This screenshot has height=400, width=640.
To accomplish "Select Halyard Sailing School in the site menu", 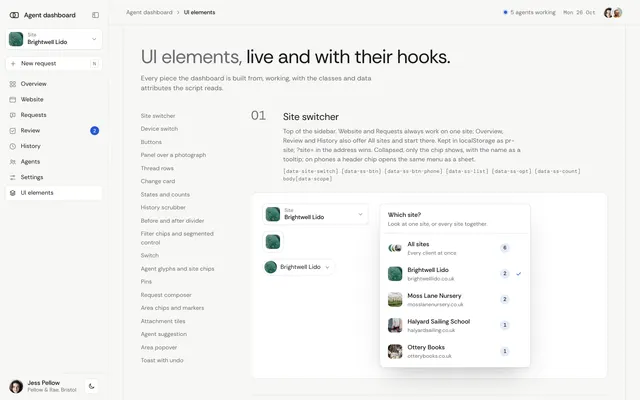I will tap(455, 325).
